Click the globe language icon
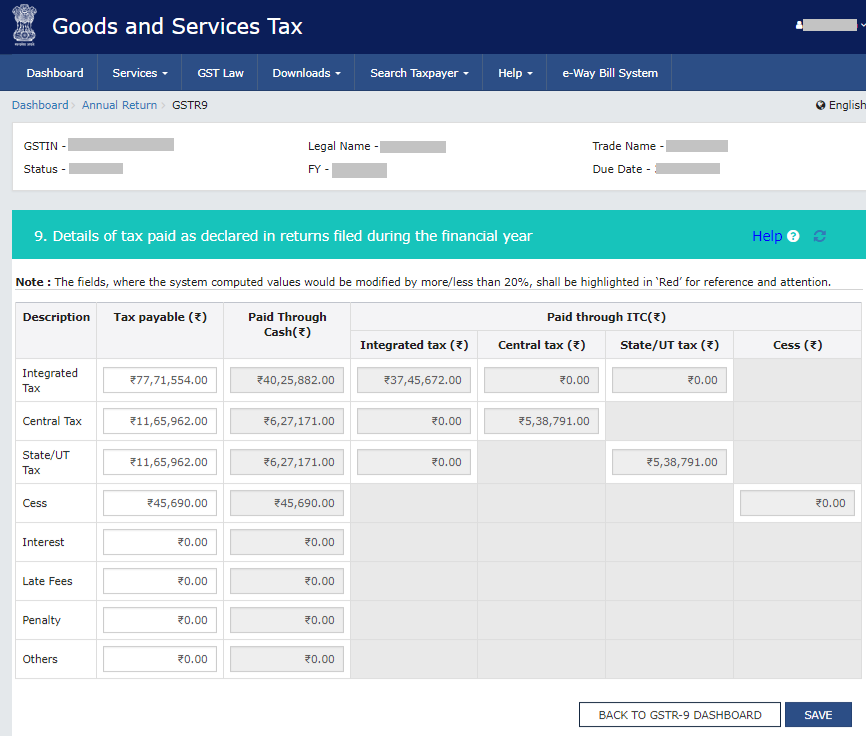The image size is (866, 736). (x=821, y=105)
